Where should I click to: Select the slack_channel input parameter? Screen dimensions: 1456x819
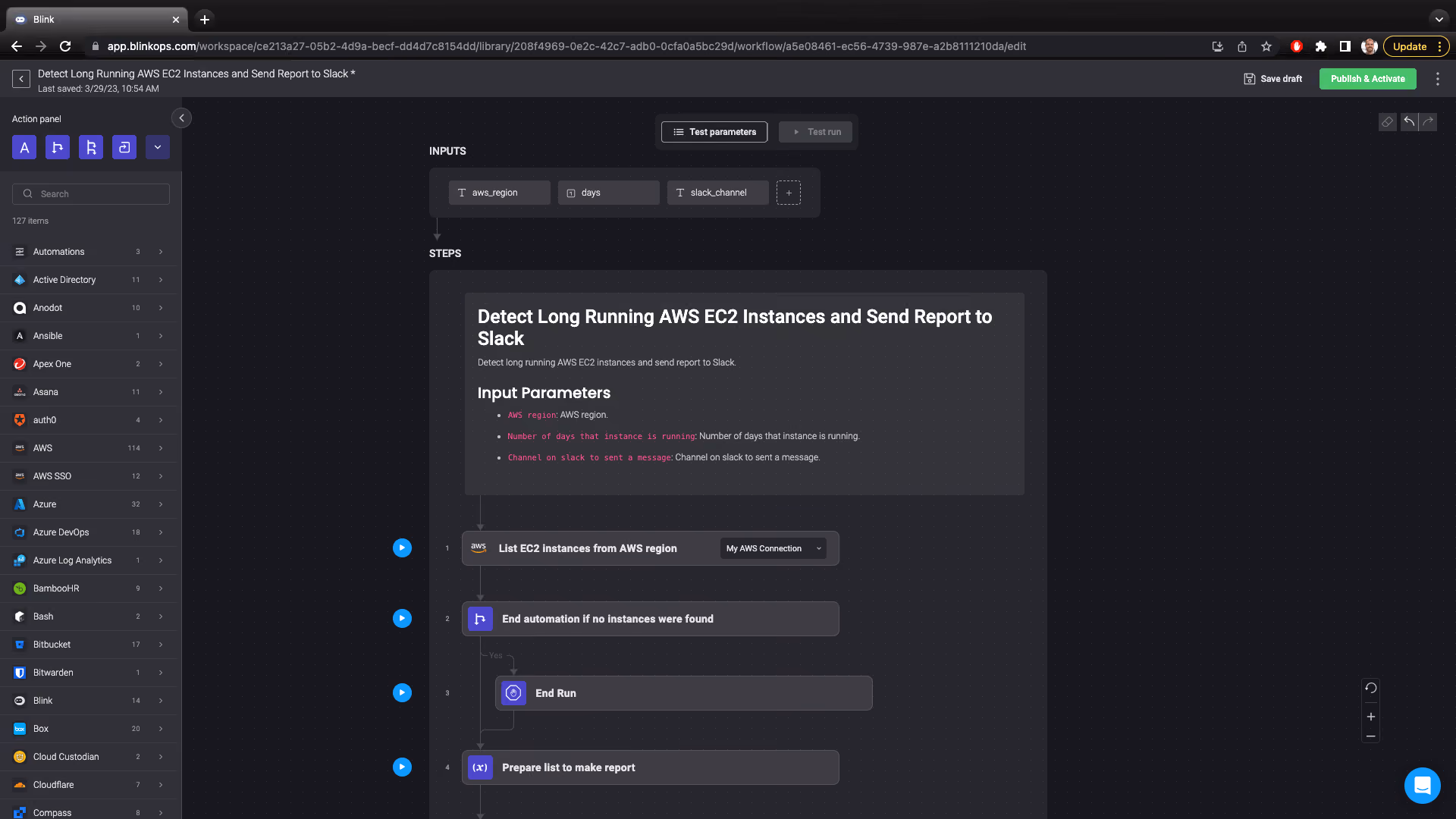[717, 193]
